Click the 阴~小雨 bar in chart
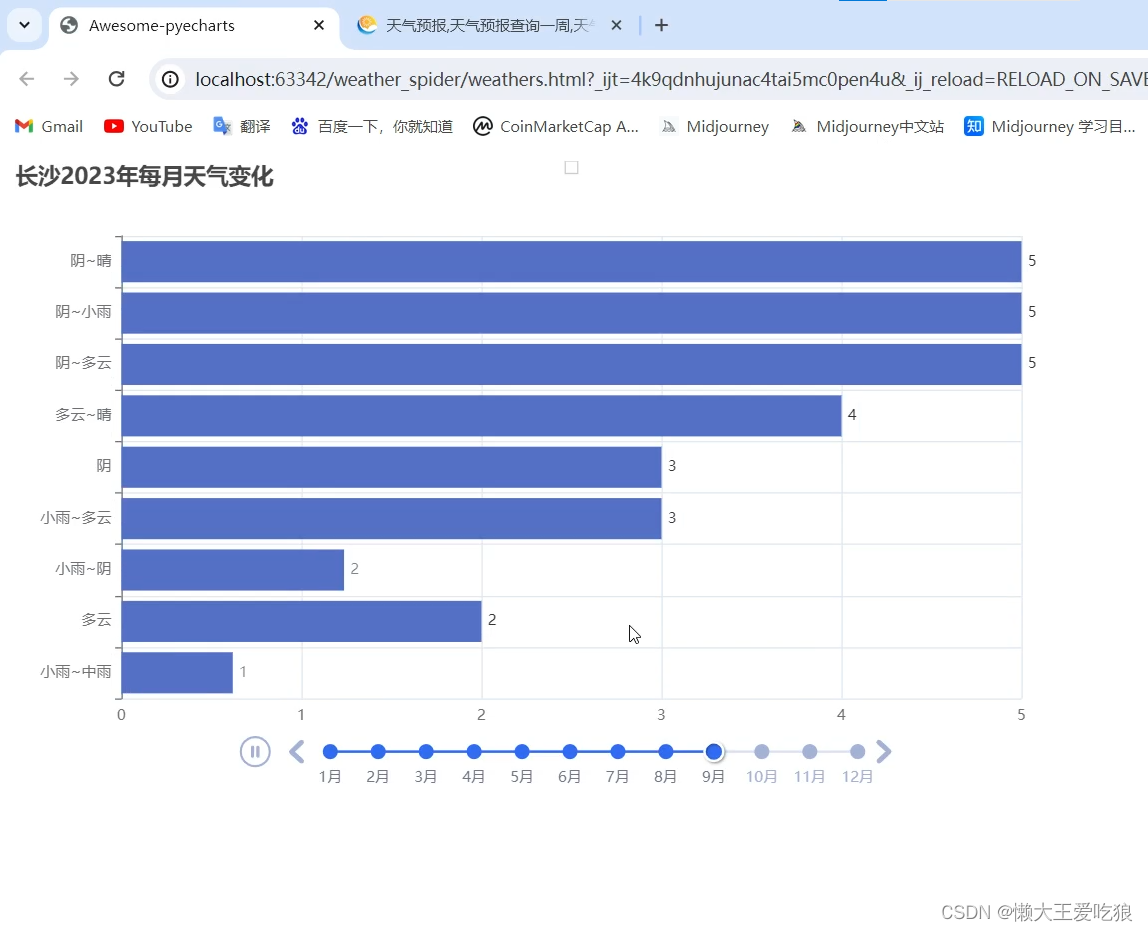 571,313
